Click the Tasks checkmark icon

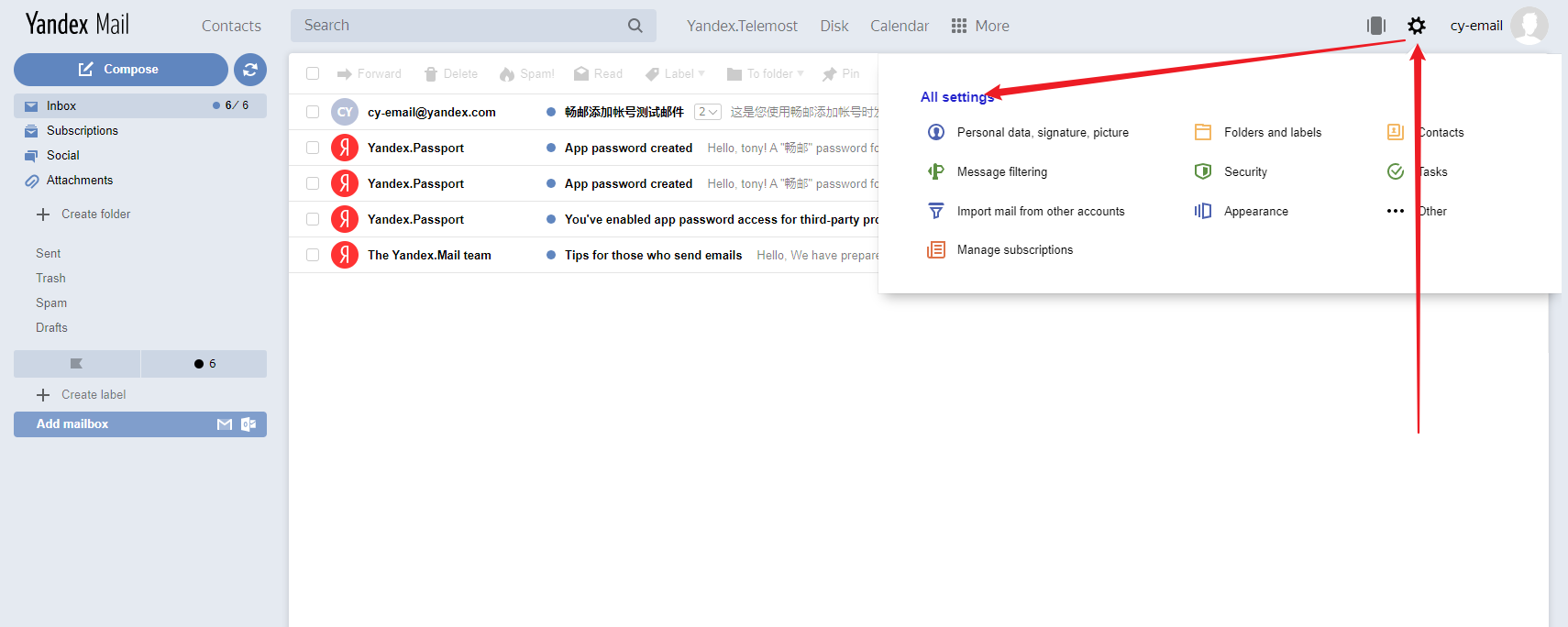1396,171
